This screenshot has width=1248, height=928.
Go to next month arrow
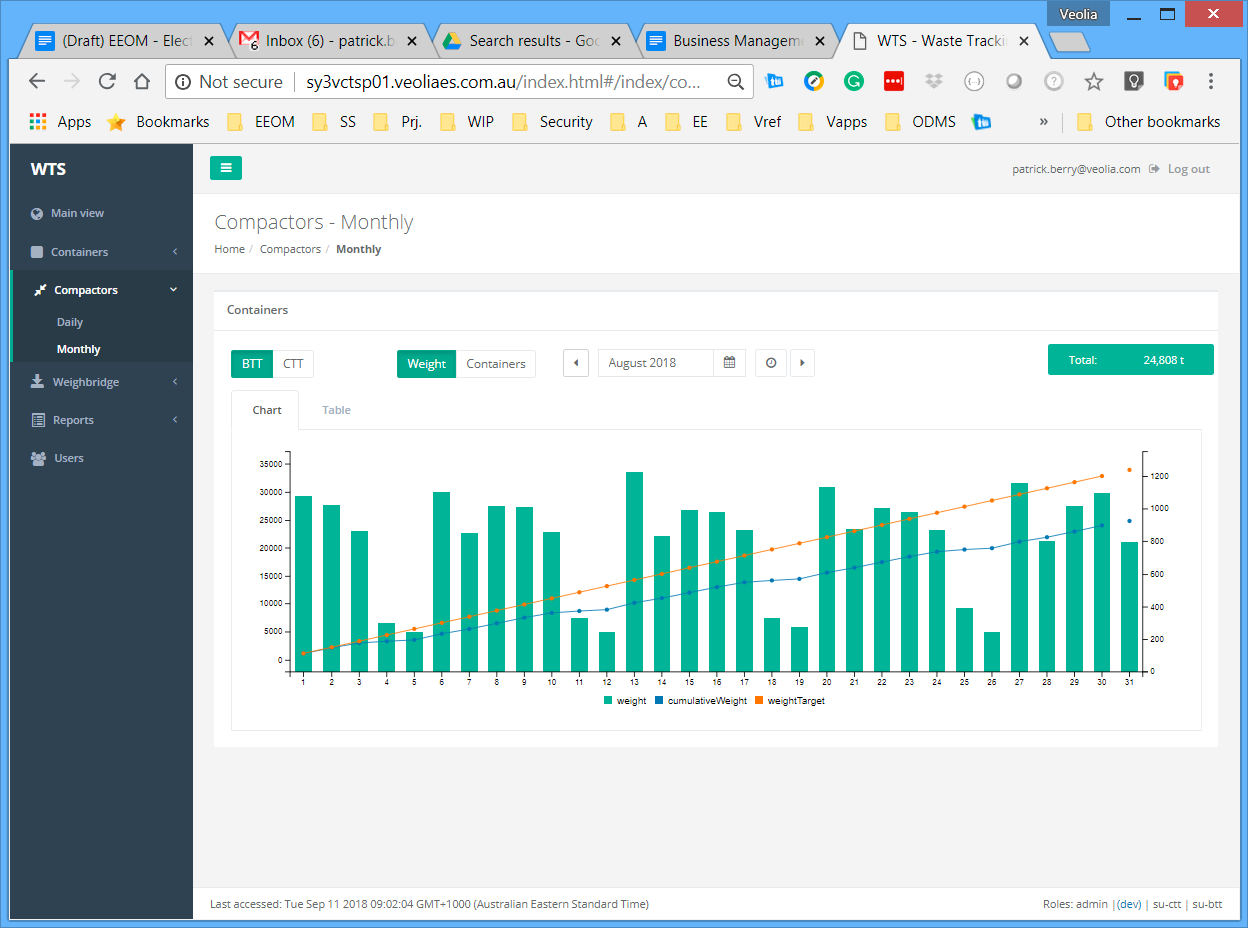click(x=802, y=363)
